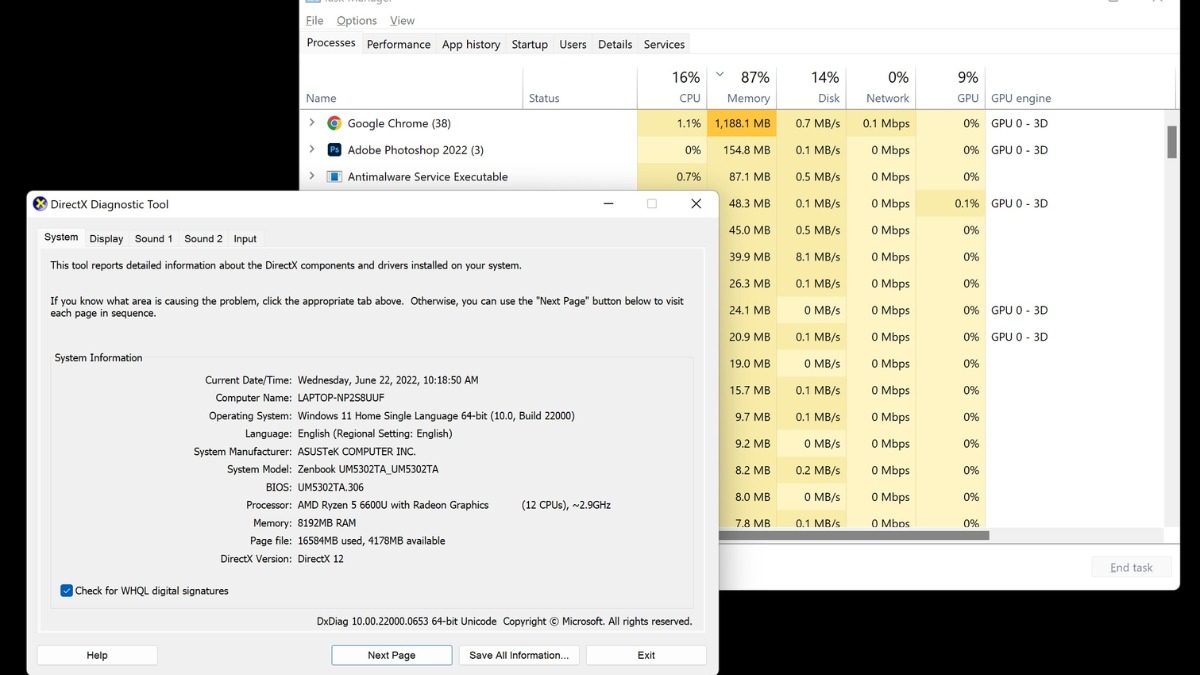Open the Sound 1 tab

pos(154,239)
